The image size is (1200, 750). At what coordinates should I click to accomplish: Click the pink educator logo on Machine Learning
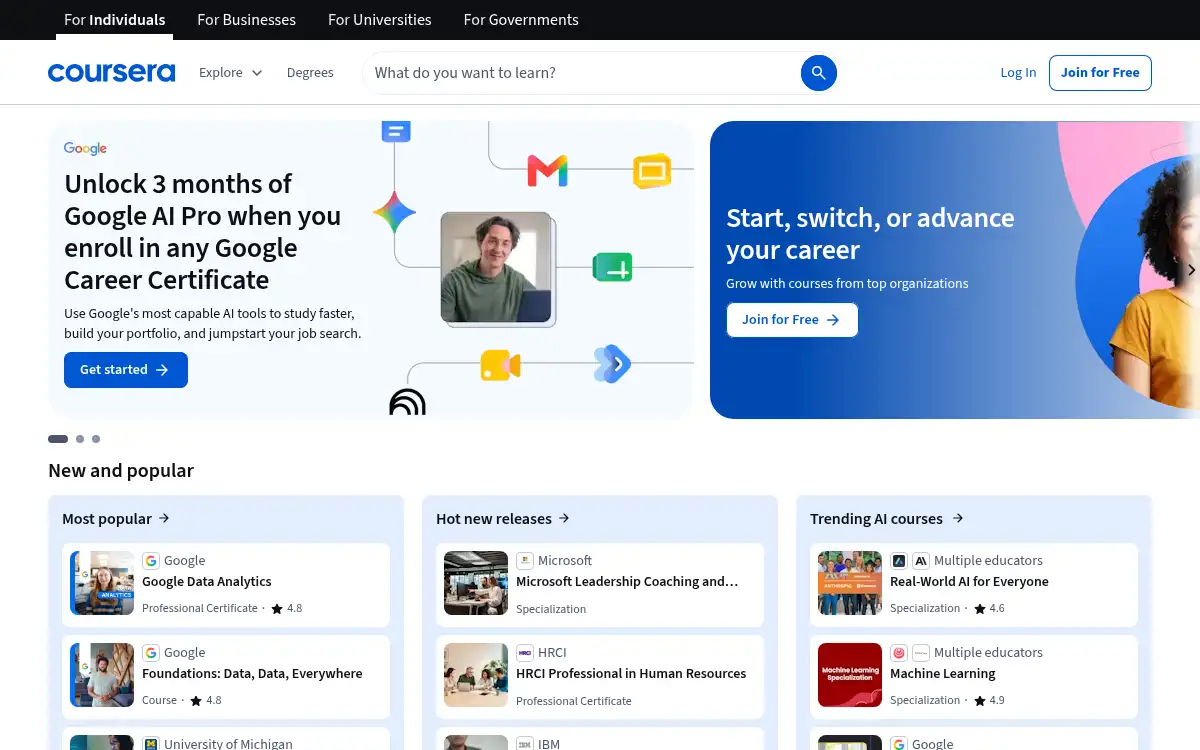pos(899,653)
